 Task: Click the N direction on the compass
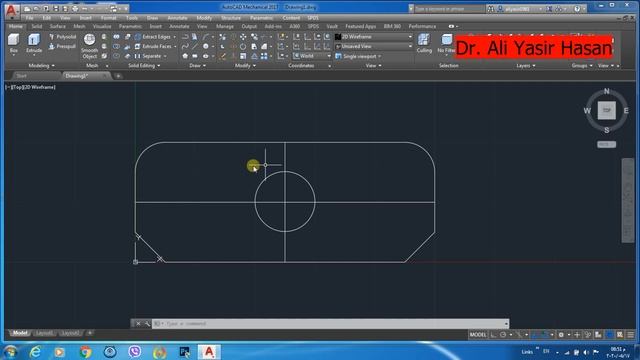(x=607, y=91)
